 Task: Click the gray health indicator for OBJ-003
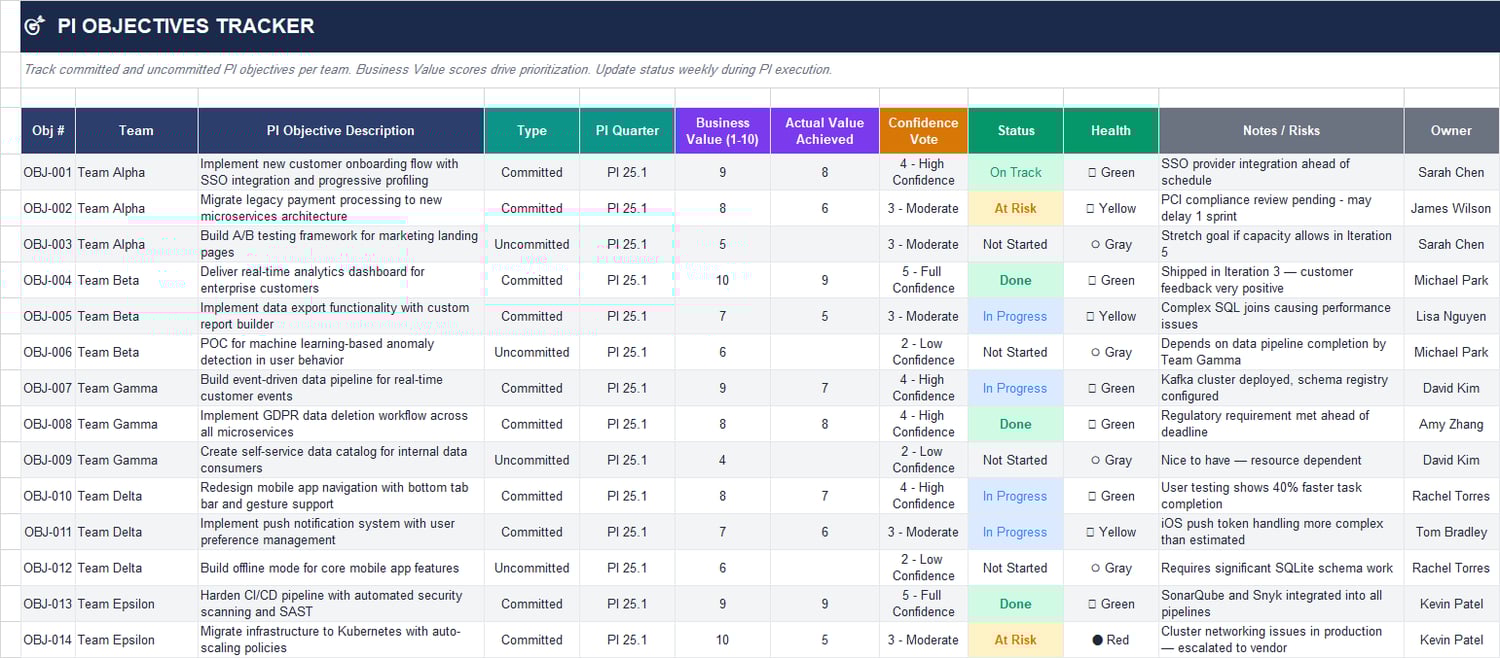pos(1110,244)
